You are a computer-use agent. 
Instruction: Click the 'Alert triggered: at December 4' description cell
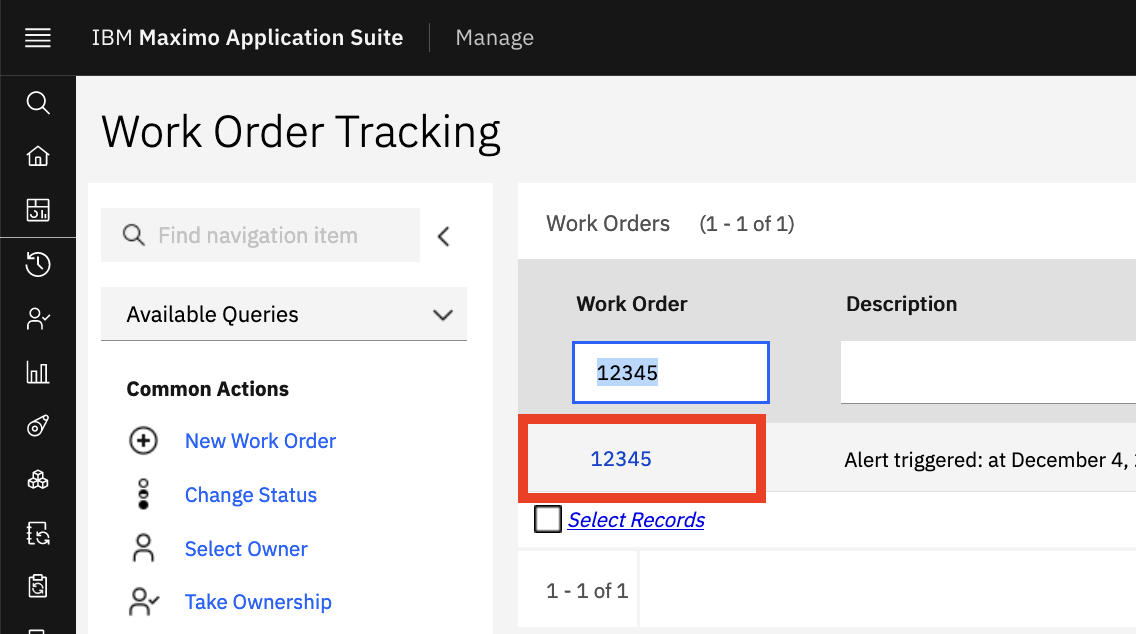[x=990, y=460]
